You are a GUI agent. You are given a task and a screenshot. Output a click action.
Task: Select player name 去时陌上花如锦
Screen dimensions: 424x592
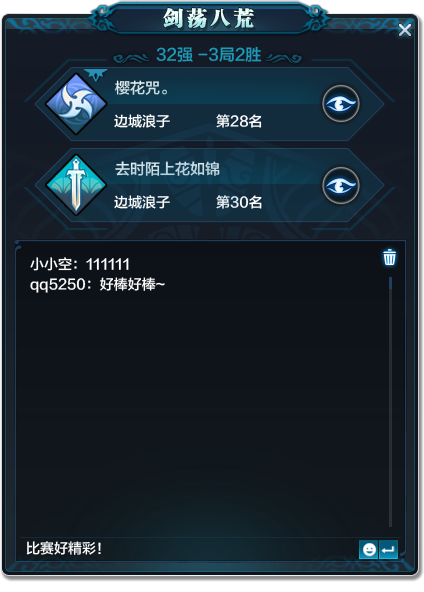pos(167,169)
